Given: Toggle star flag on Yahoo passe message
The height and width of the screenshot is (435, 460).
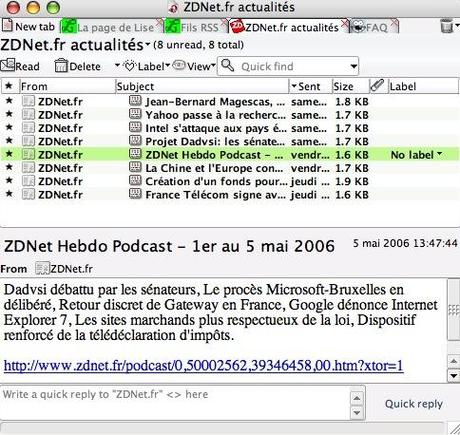Looking at the screenshot, I should pos(9,113).
